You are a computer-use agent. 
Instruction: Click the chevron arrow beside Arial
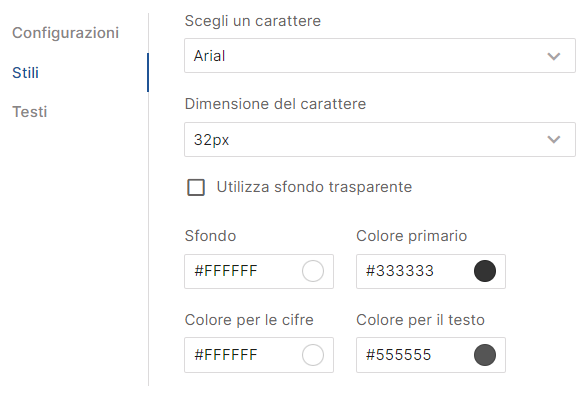[x=554, y=56]
